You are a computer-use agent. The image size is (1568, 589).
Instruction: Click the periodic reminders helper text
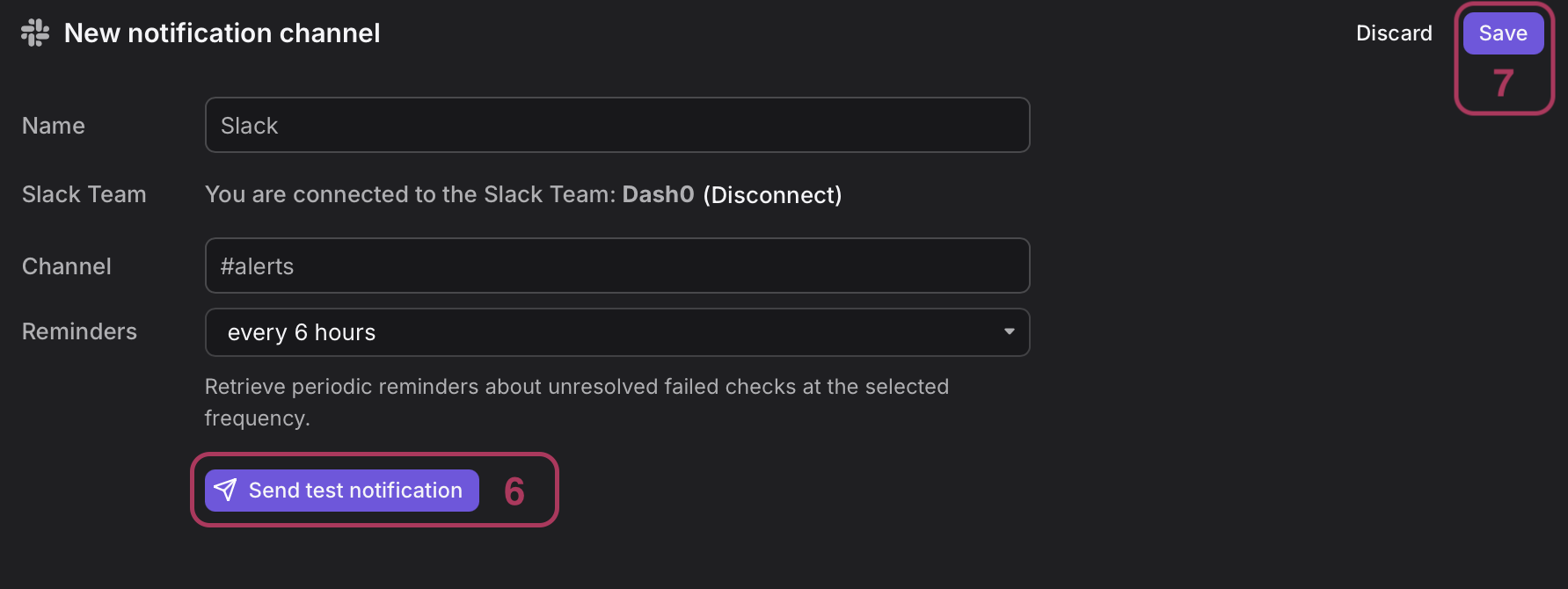pyautogui.click(x=577, y=402)
